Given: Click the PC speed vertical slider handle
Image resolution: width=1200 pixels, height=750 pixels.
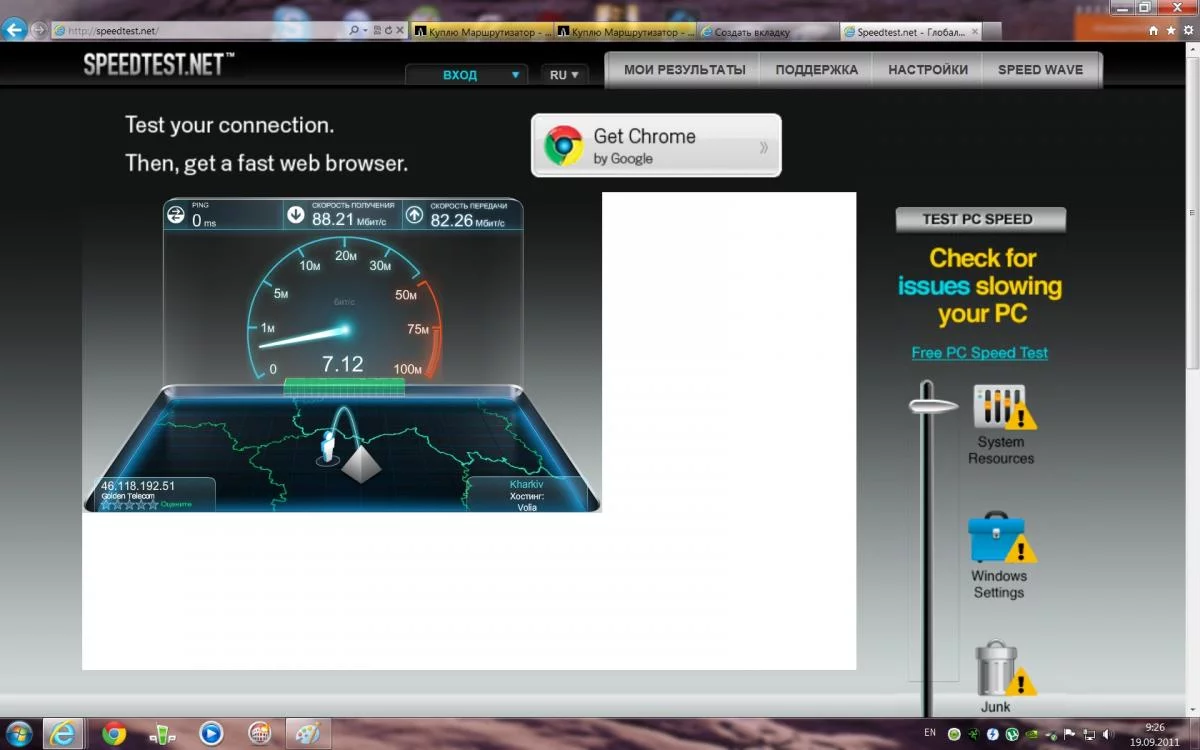Looking at the screenshot, I should tap(933, 405).
